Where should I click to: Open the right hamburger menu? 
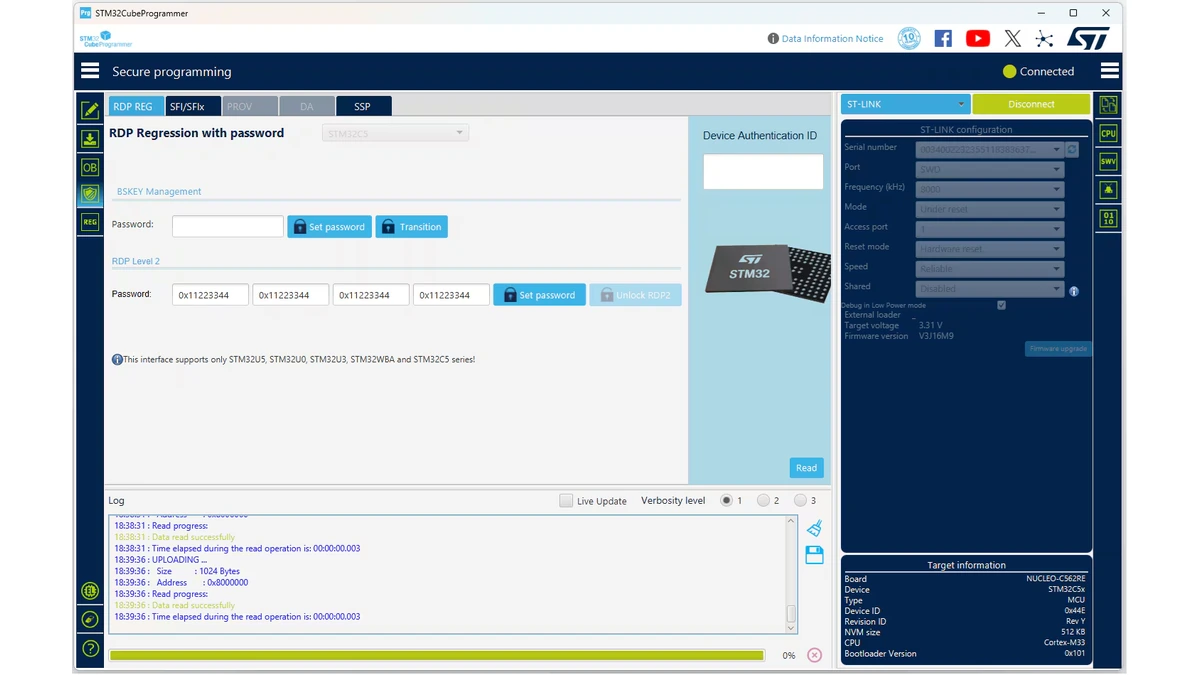pyautogui.click(x=1109, y=71)
